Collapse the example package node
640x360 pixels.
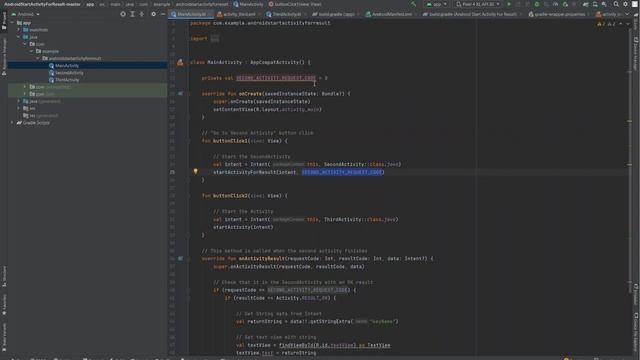point(31,51)
